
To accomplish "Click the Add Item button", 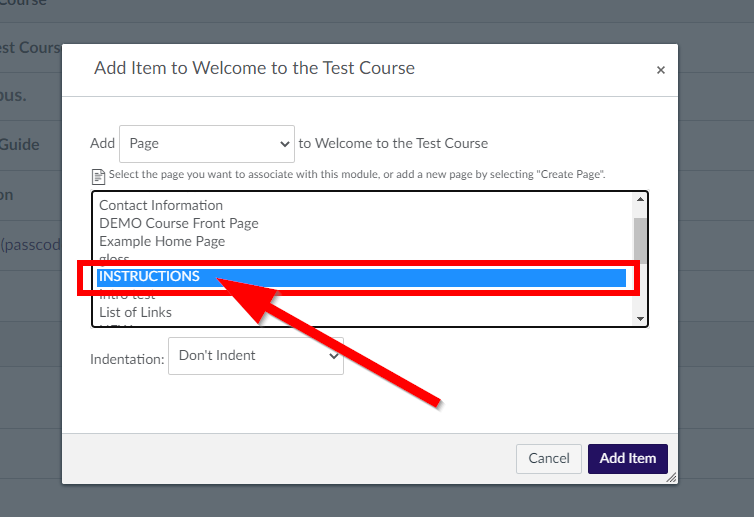I will pos(628,458).
